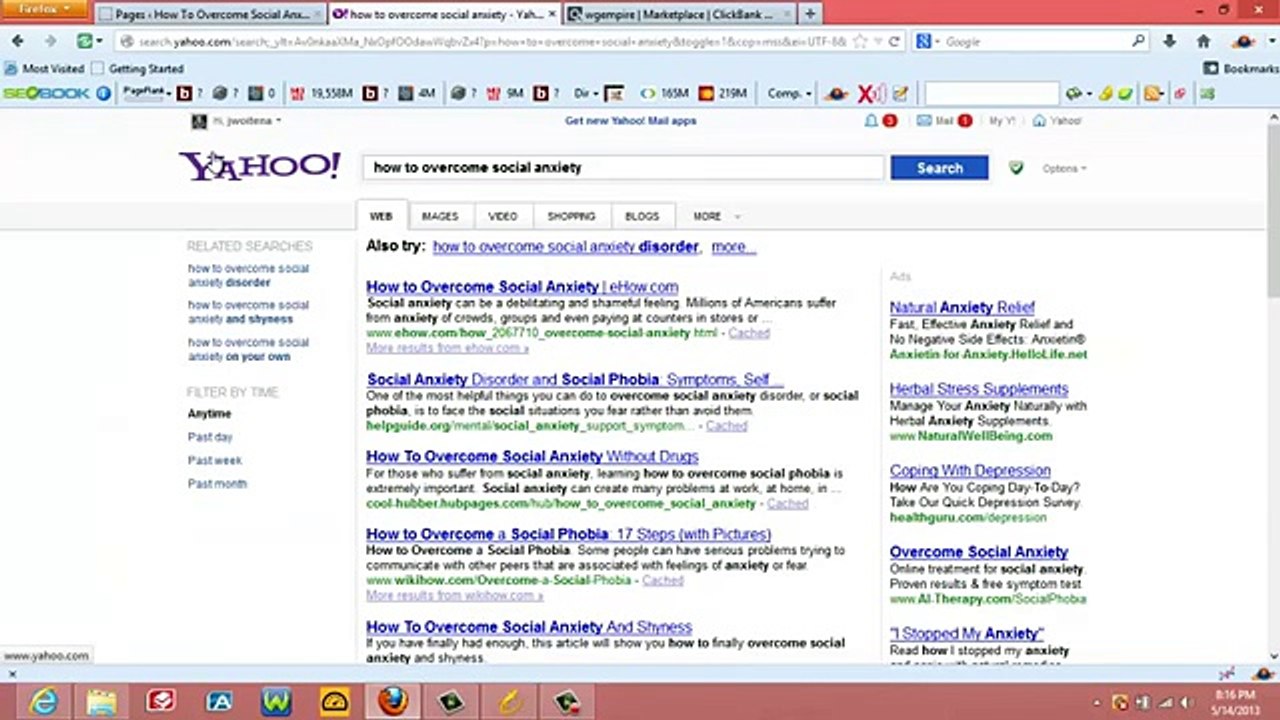
Task: Open the Google search engine selector dropdown
Action: pos(926,42)
